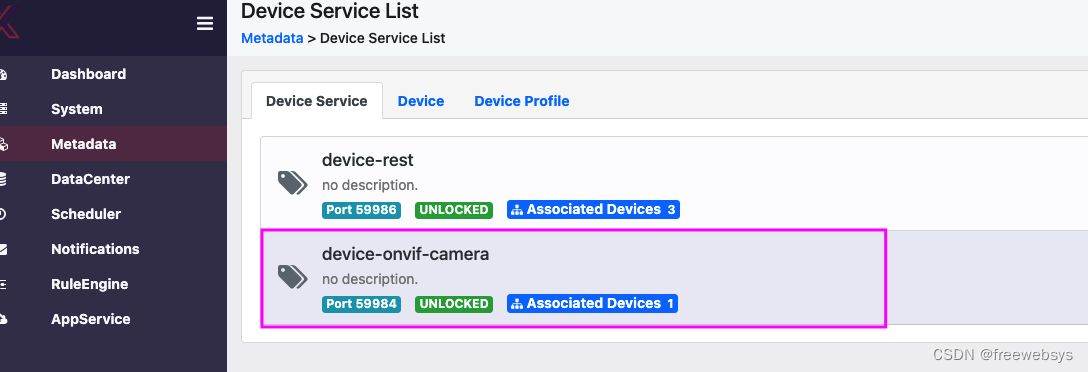Click the tag icon beside device-onvif-camera

pyautogui.click(x=292, y=276)
